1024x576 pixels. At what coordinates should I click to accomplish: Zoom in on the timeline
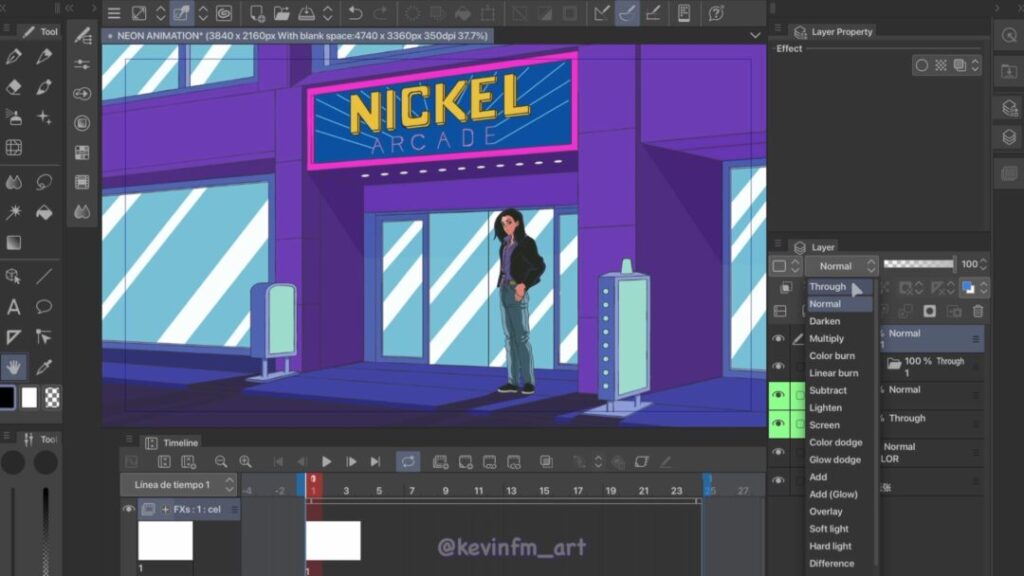click(245, 461)
